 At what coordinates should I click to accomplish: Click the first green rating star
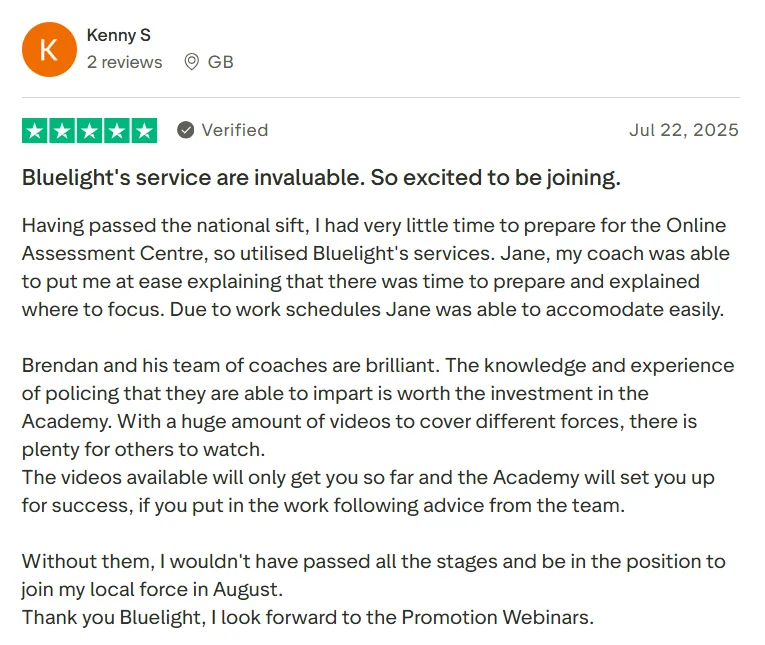[x=35, y=131]
